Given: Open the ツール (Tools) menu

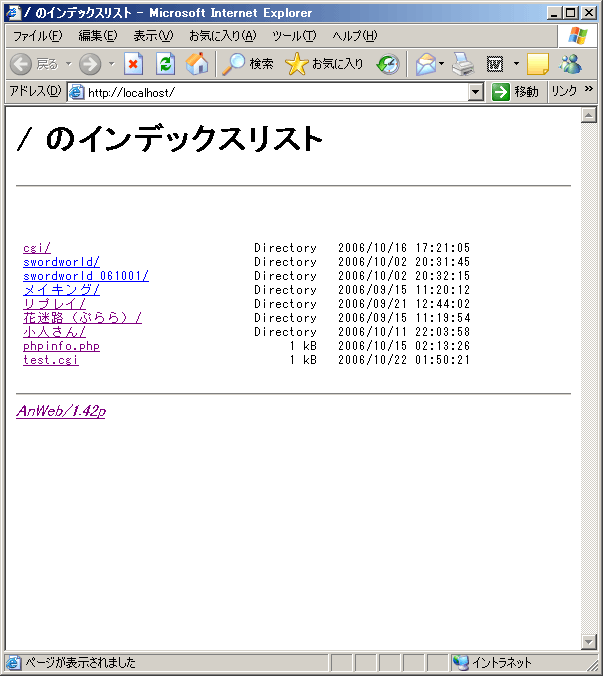Looking at the screenshot, I should (x=293, y=36).
